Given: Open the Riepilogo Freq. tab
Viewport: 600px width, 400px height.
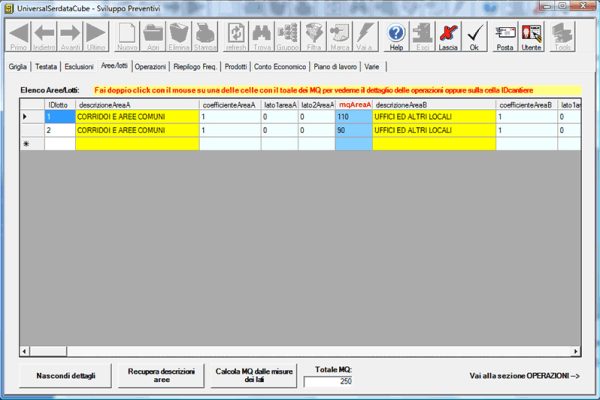Looking at the screenshot, I should pyautogui.click(x=196, y=66).
